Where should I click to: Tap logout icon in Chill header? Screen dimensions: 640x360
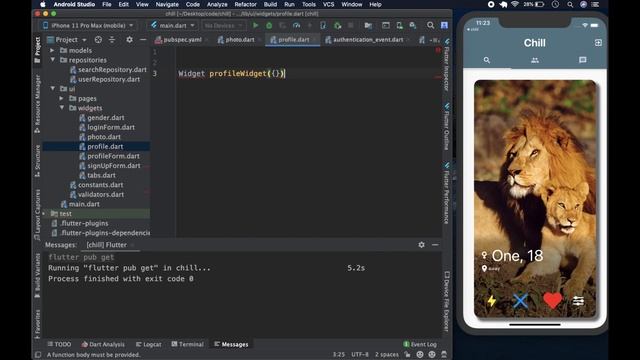tap(598, 43)
